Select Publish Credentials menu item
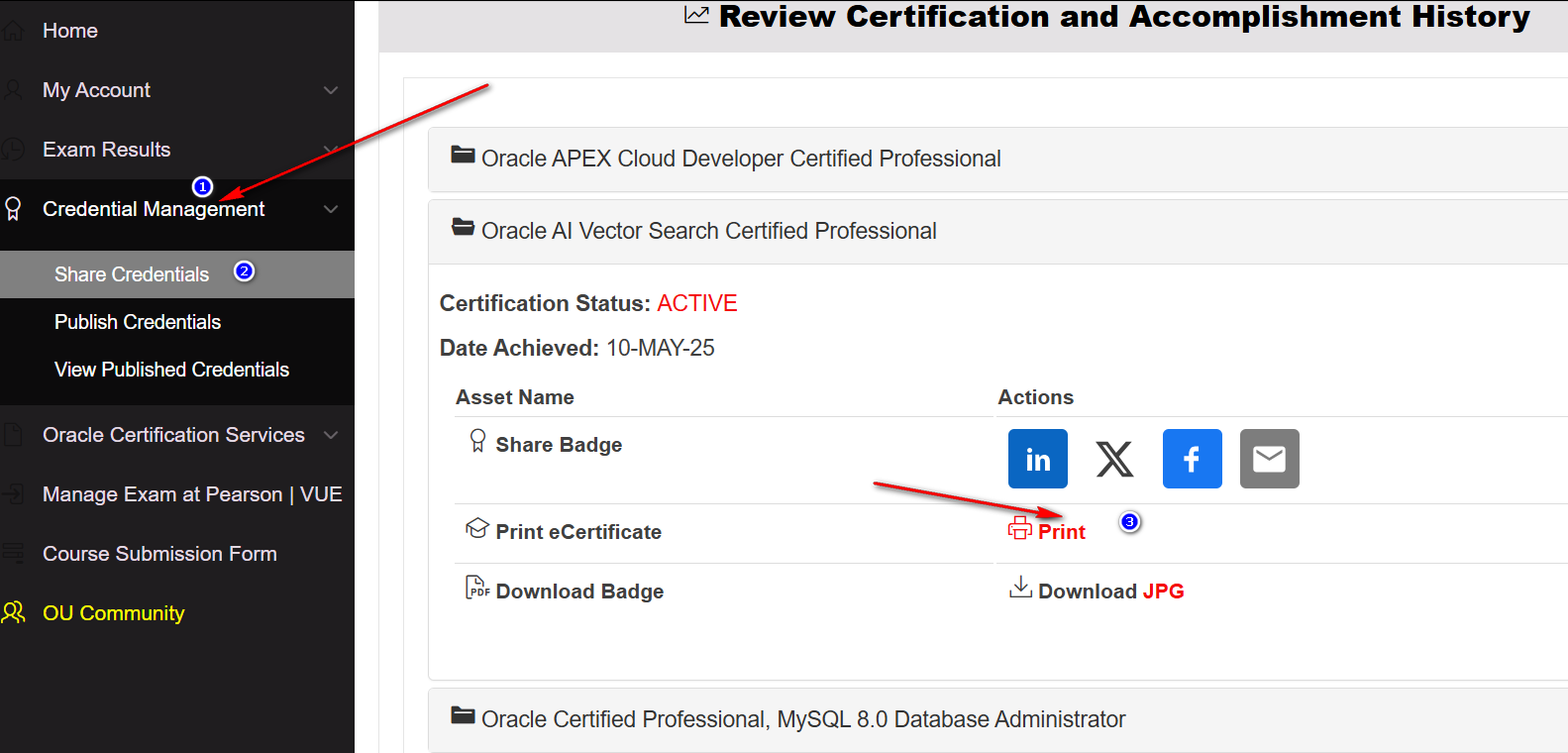 [138, 322]
